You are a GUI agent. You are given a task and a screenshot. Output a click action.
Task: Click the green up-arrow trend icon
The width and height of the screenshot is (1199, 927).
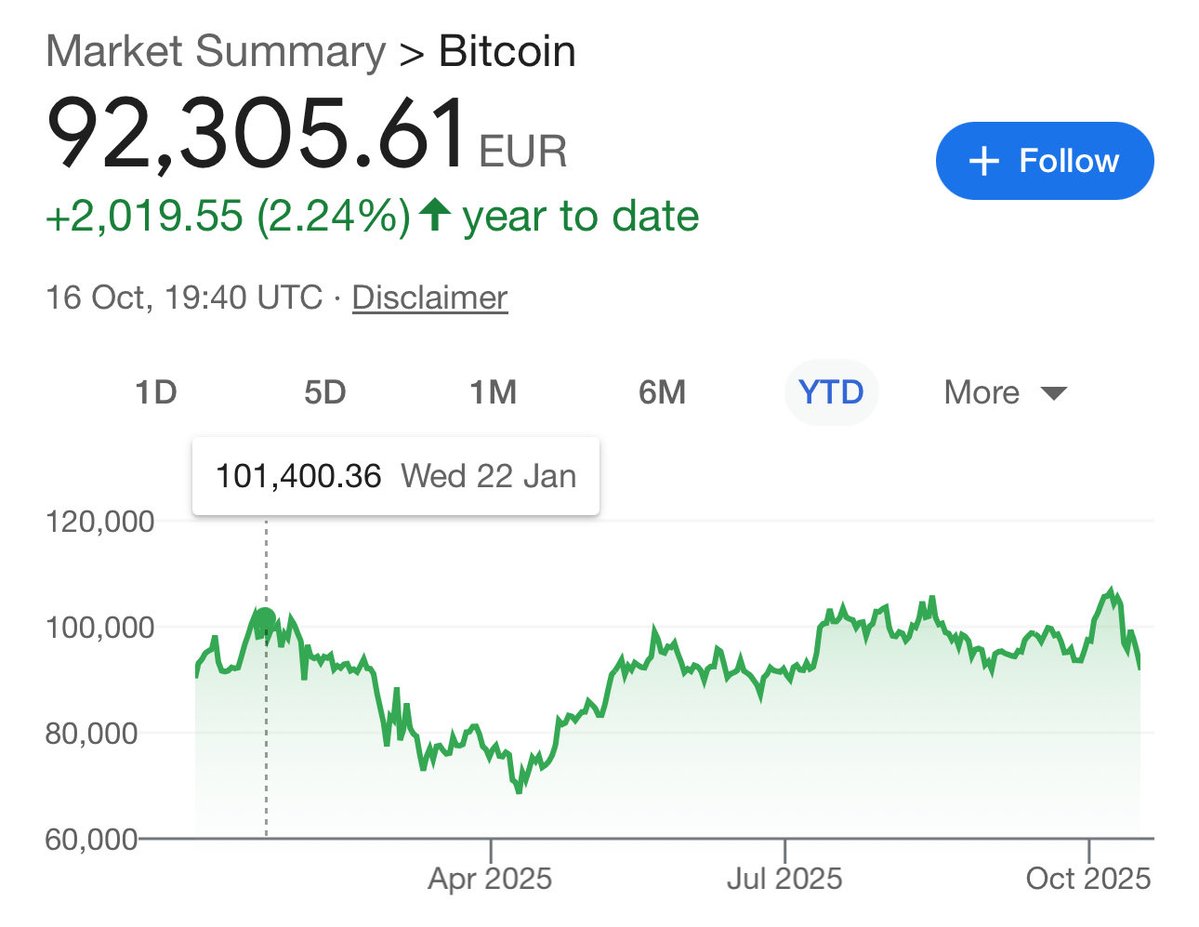point(433,215)
